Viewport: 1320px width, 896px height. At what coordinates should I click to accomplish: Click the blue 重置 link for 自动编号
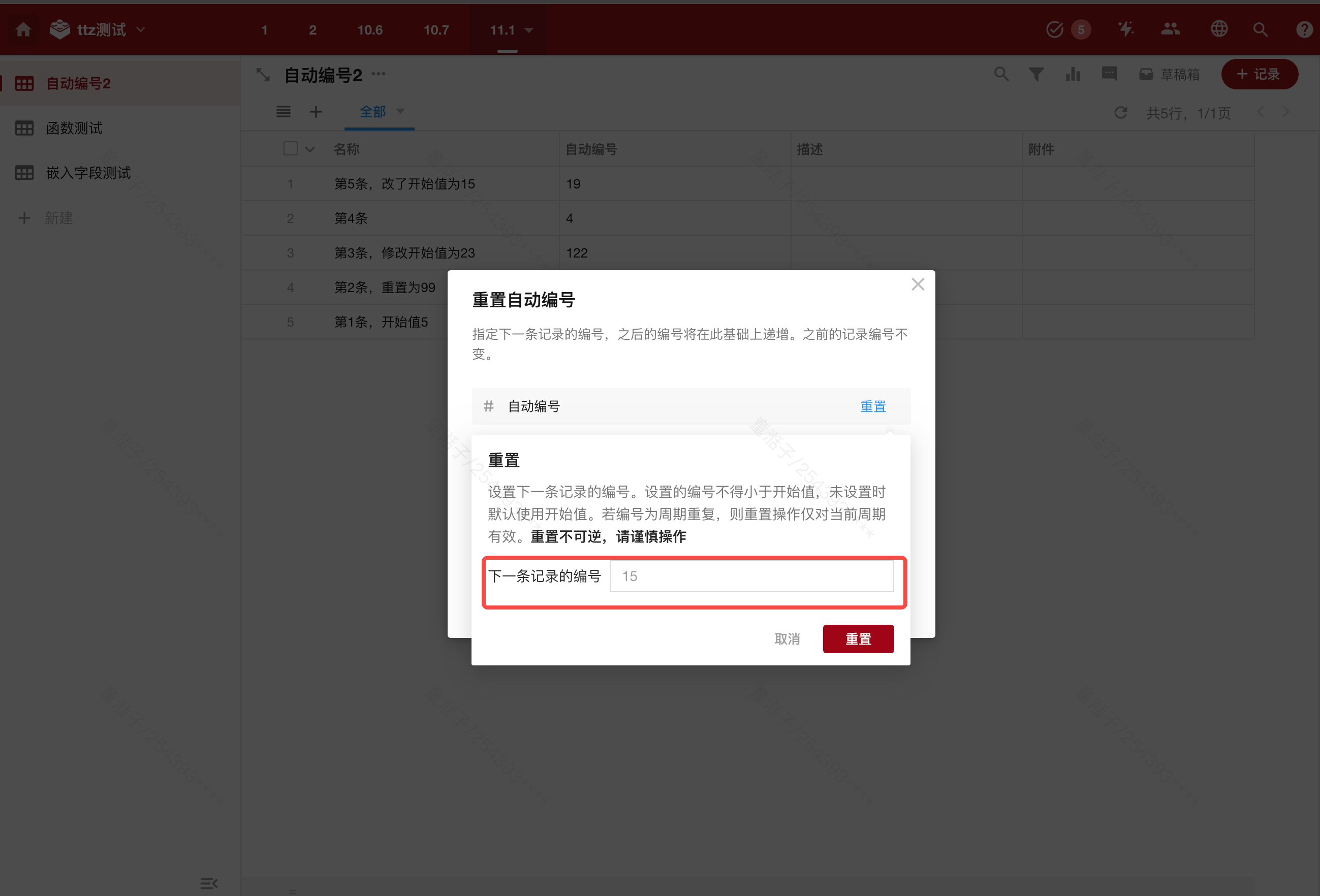click(x=873, y=406)
